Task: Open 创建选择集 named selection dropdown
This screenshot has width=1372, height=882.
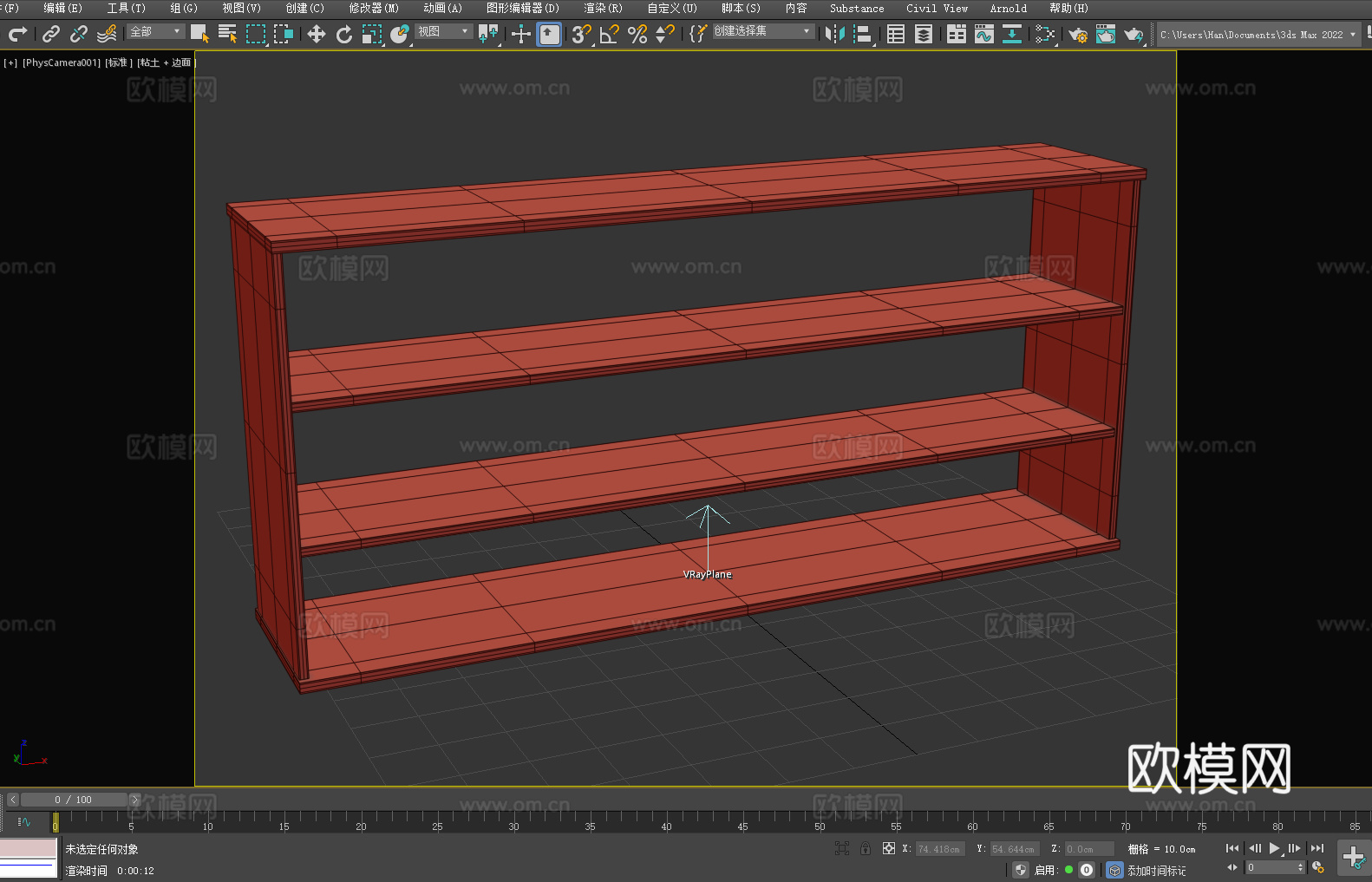Action: tap(763, 31)
